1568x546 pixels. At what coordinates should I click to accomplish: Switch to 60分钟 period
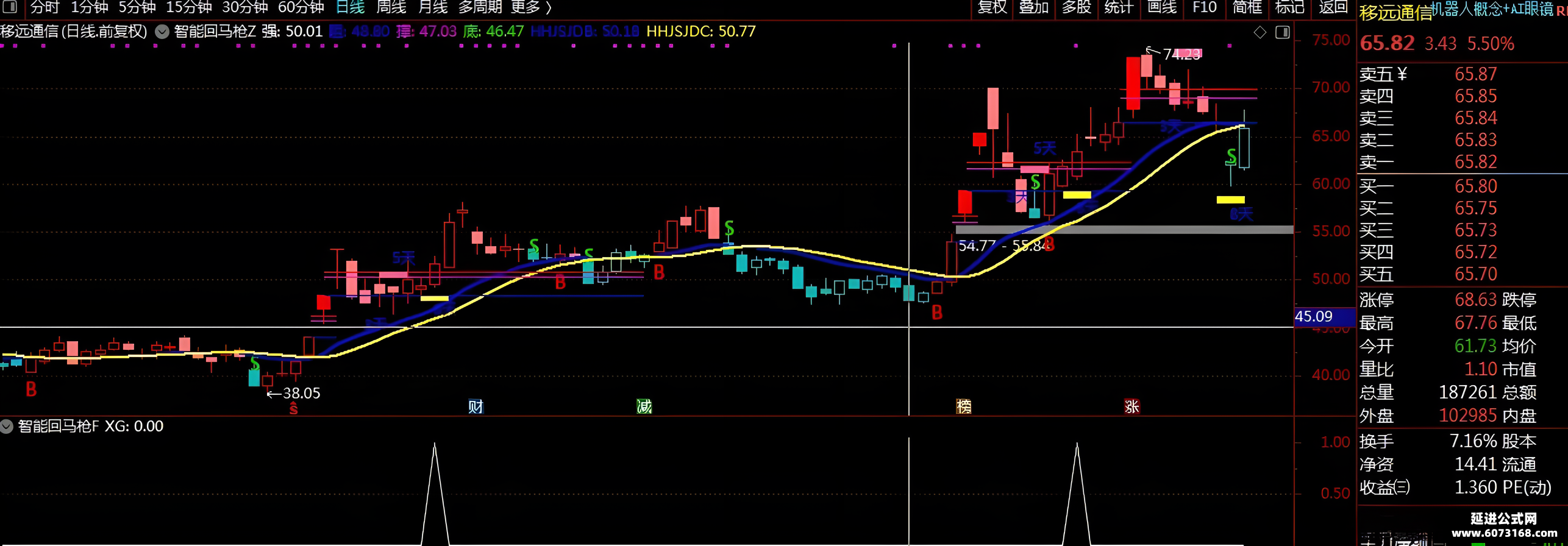(x=301, y=7)
